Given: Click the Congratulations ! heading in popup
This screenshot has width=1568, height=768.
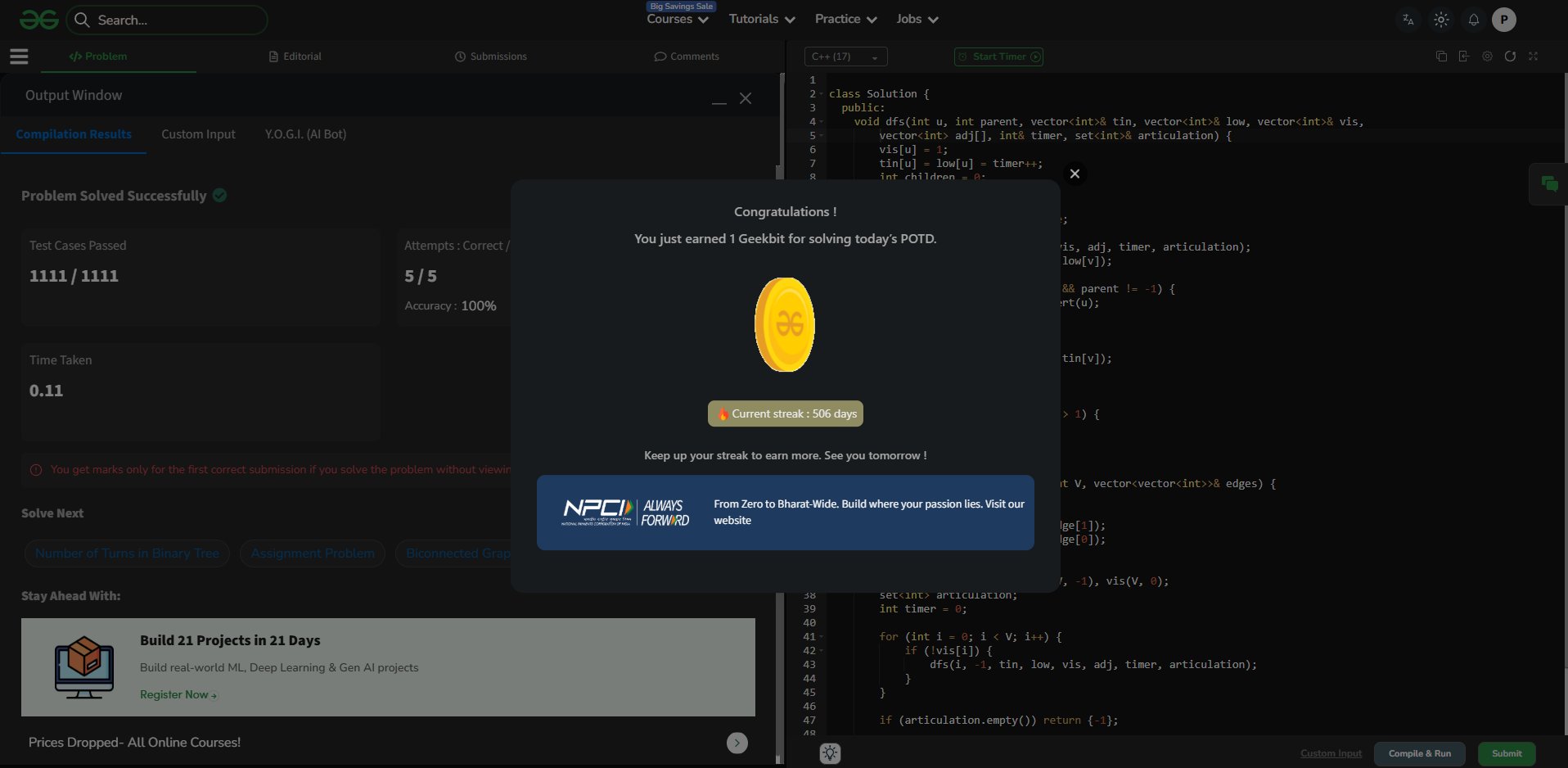Looking at the screenshot, I should point(786,211).
